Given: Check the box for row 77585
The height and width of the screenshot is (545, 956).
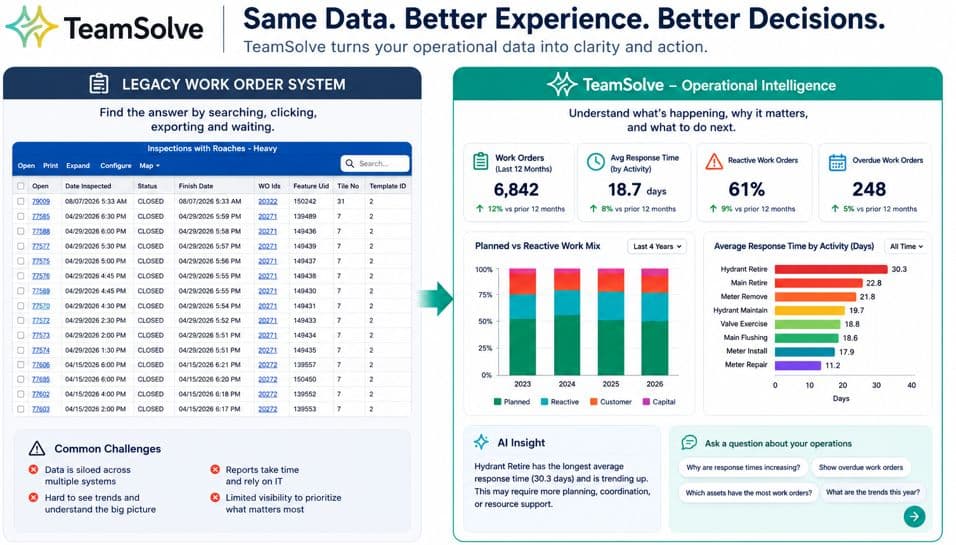Looking at the screenshot, I should tap(21, 216).
